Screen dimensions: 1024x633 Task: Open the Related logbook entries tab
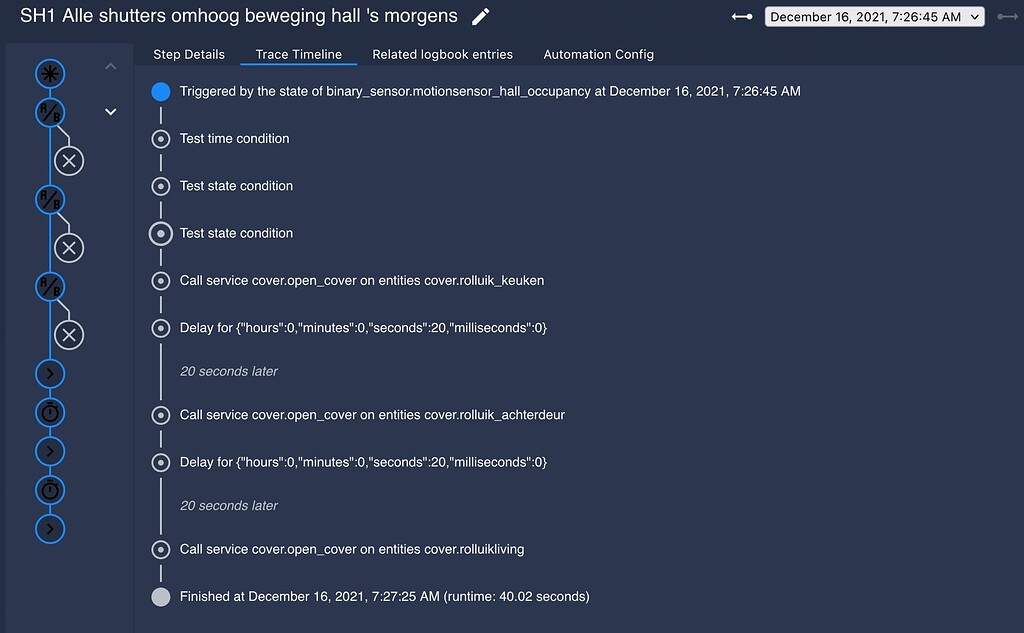(442, 54)
